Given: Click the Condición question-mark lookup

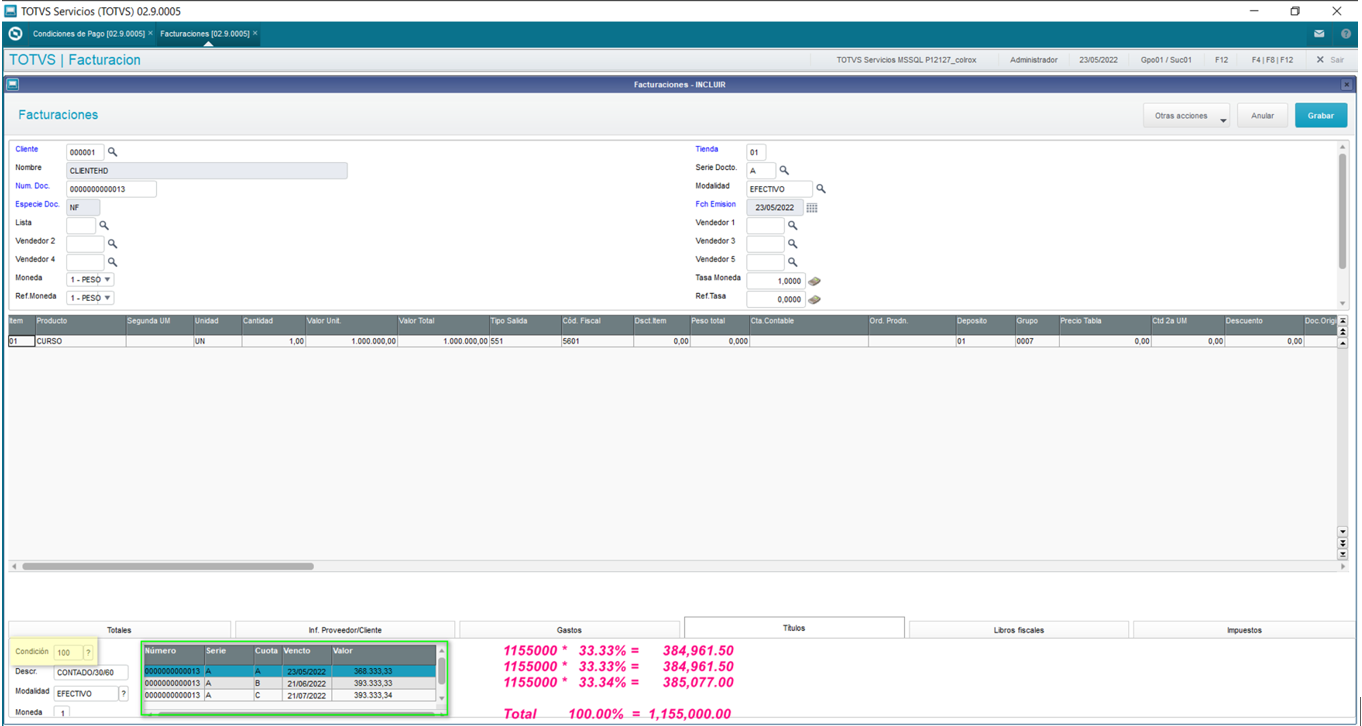Looking at the screenshot, I should tap(88, 653).
